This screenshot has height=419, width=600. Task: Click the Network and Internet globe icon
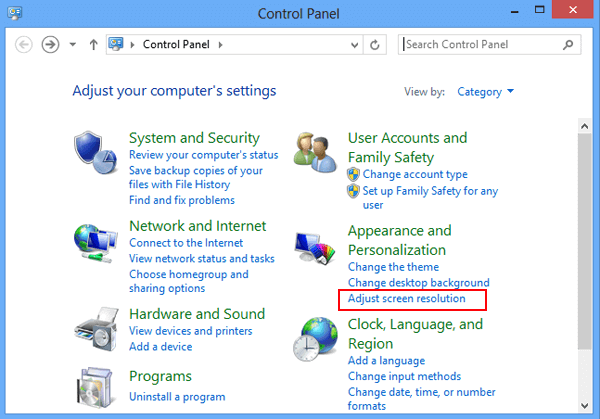(94, 240)
